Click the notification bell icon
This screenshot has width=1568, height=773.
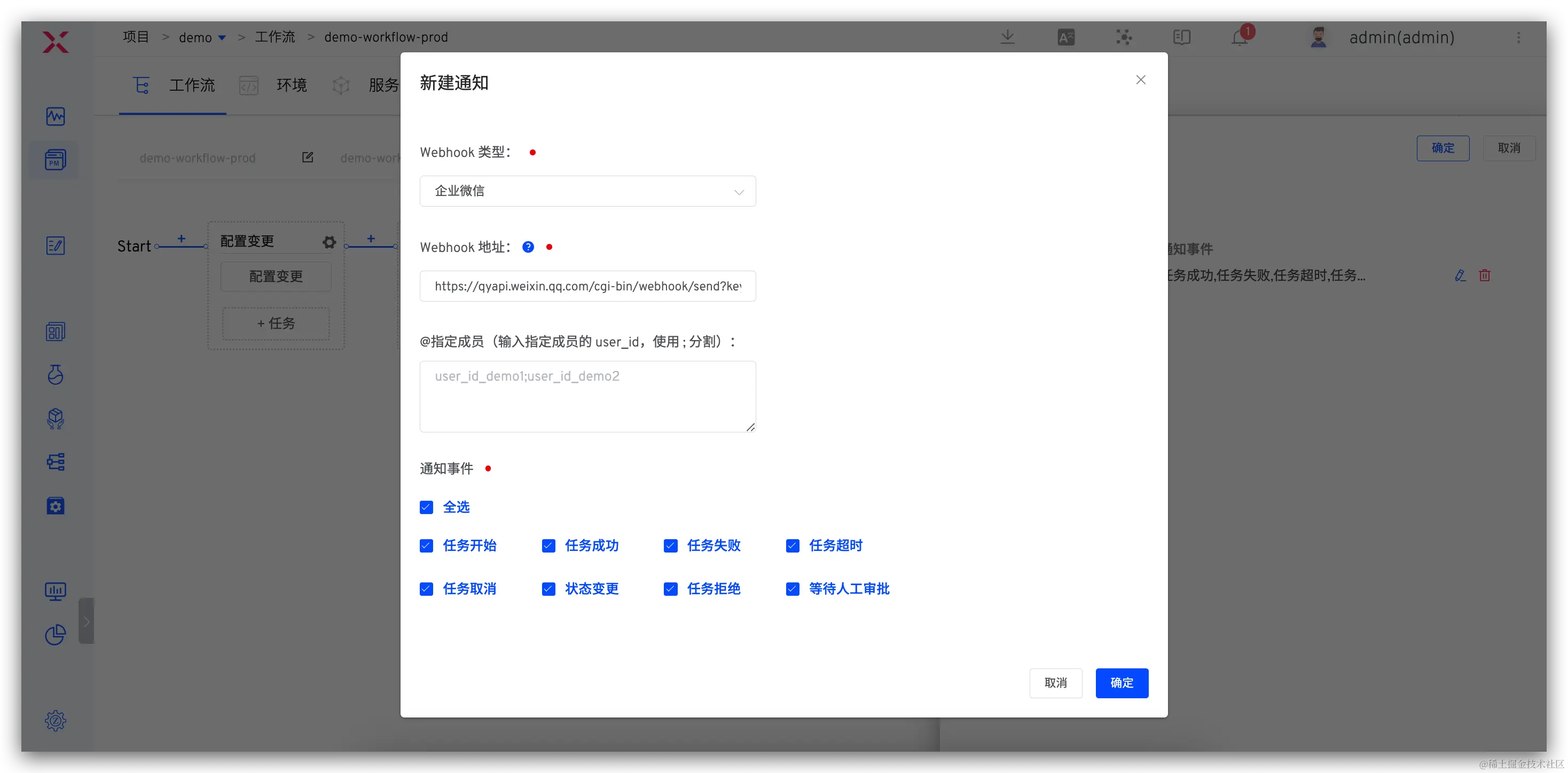tap(1238, 38)
